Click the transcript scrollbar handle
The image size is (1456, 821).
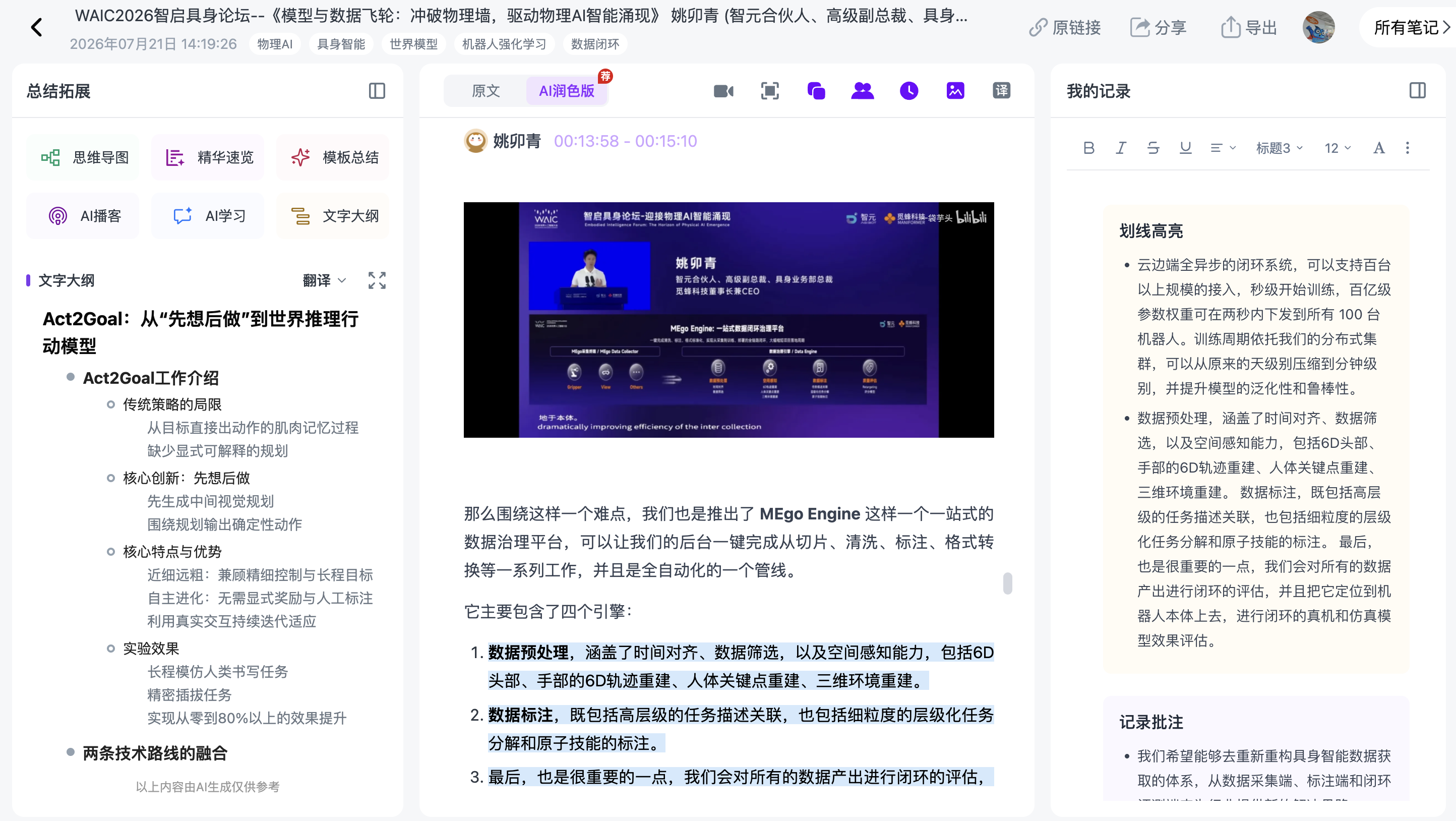point(1007,583)
